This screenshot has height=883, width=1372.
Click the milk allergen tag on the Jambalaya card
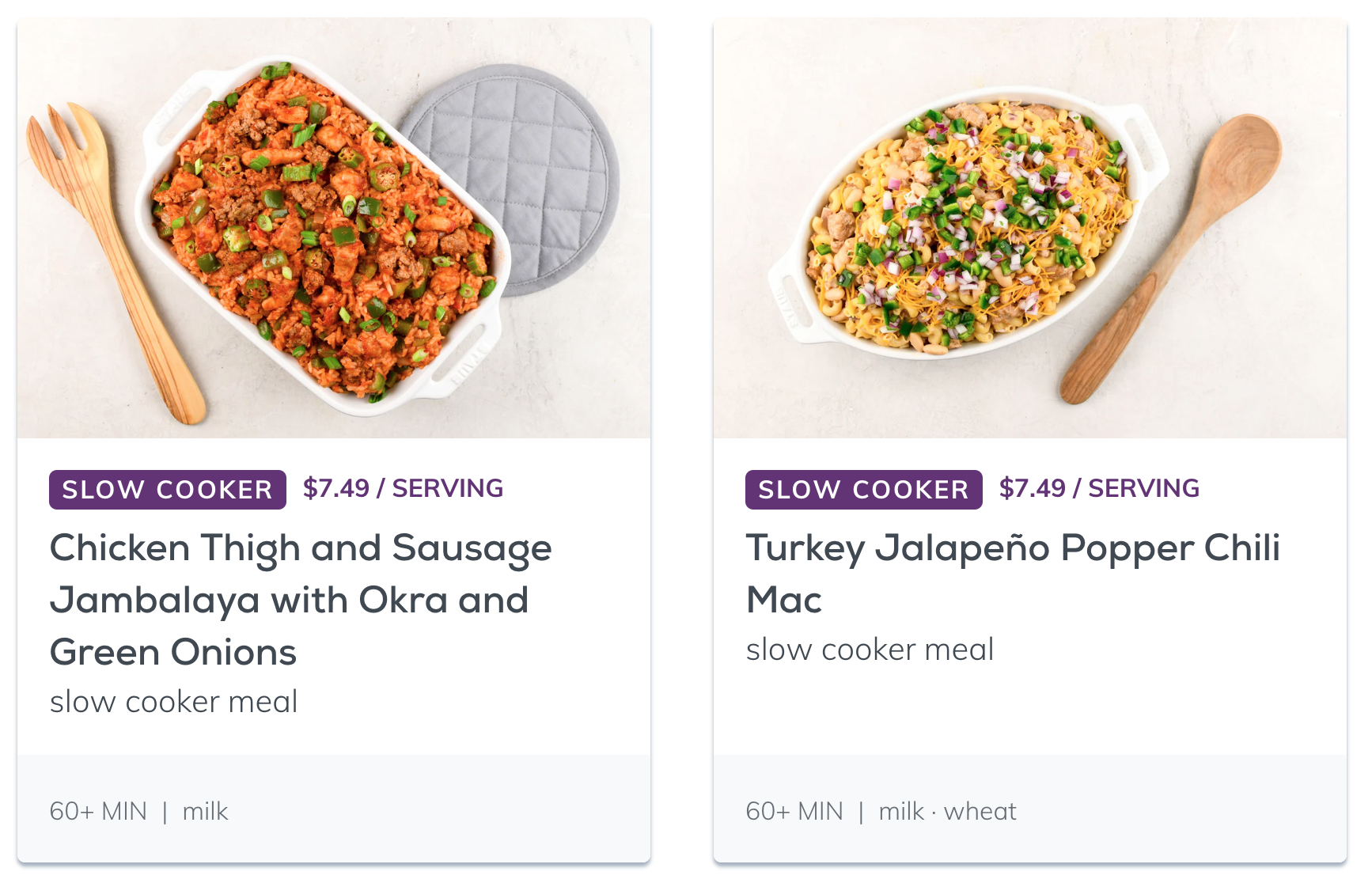tap(205, 811)
